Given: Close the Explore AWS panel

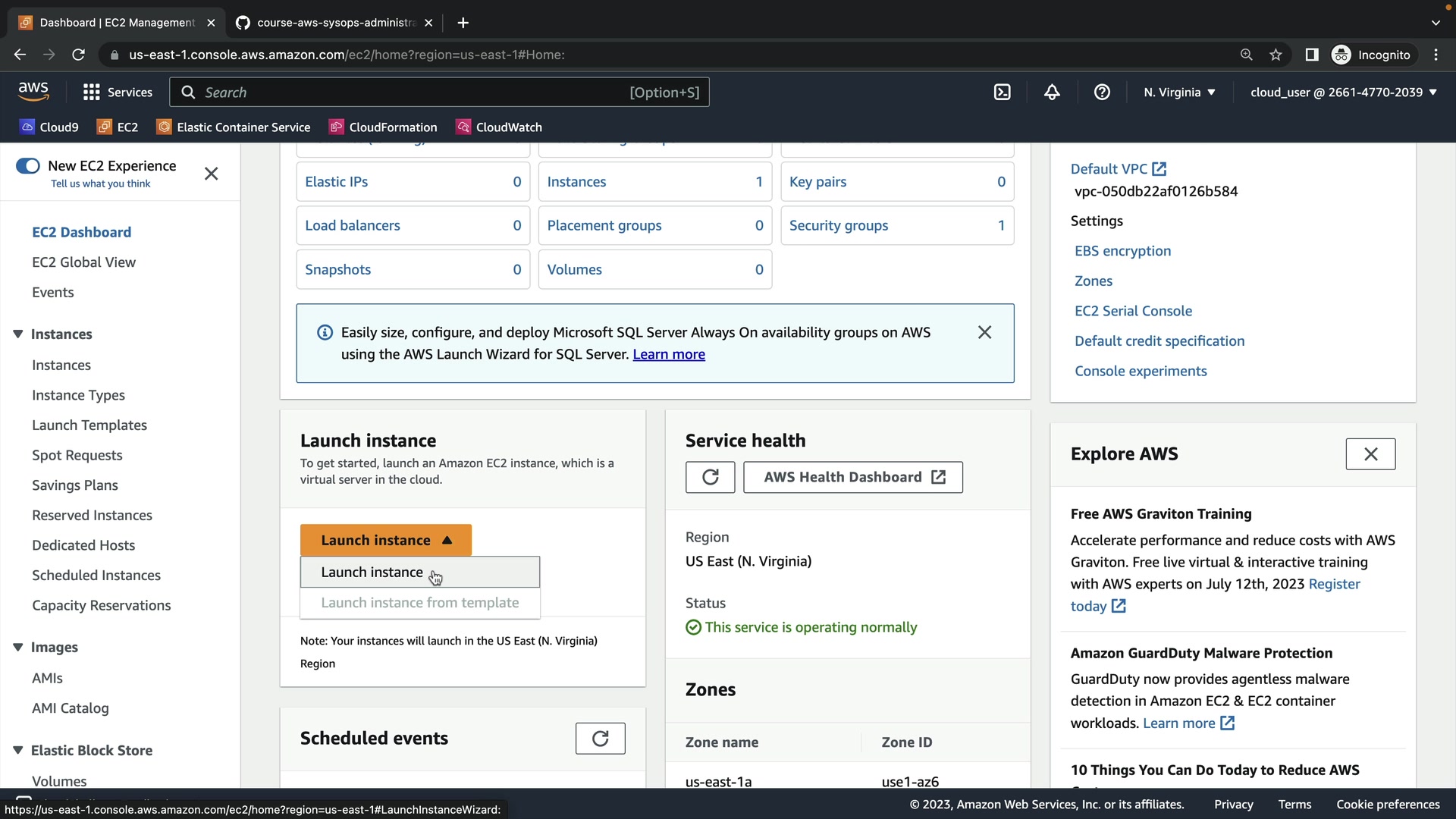Looking at the screenshot, I should tap(1370, 454).
